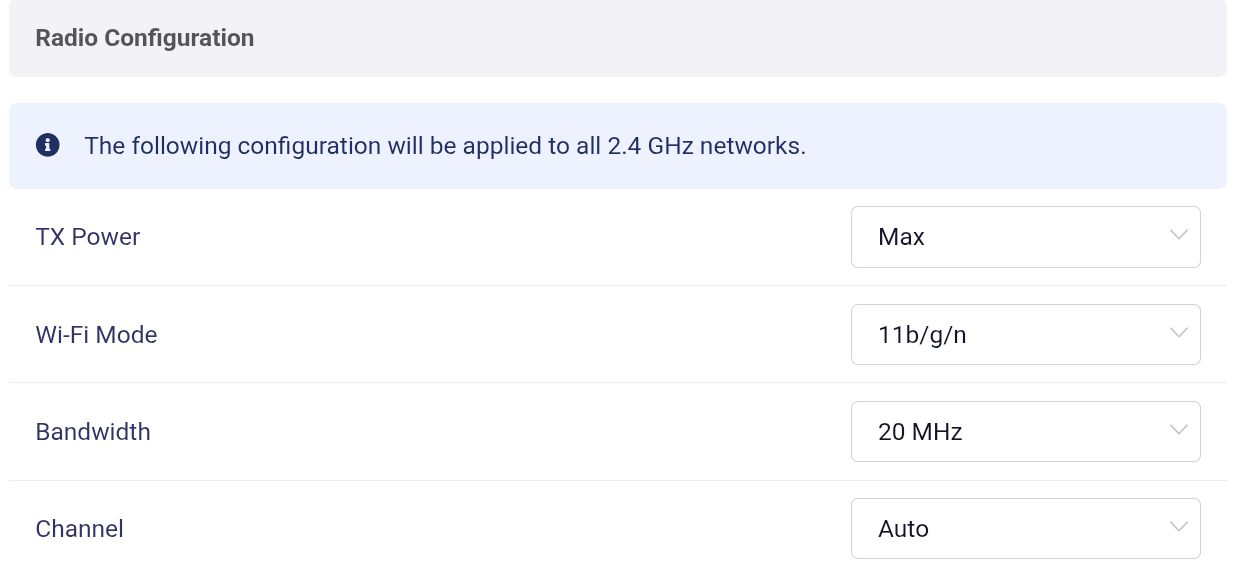Click the Auto value text
This screenshot has height=585, width=1243.
pos(903,528)
